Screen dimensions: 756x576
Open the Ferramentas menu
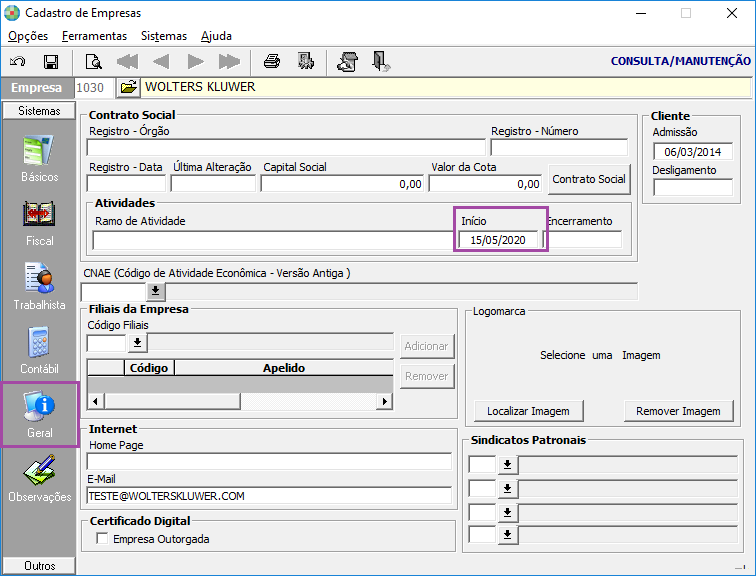point(94,36)
